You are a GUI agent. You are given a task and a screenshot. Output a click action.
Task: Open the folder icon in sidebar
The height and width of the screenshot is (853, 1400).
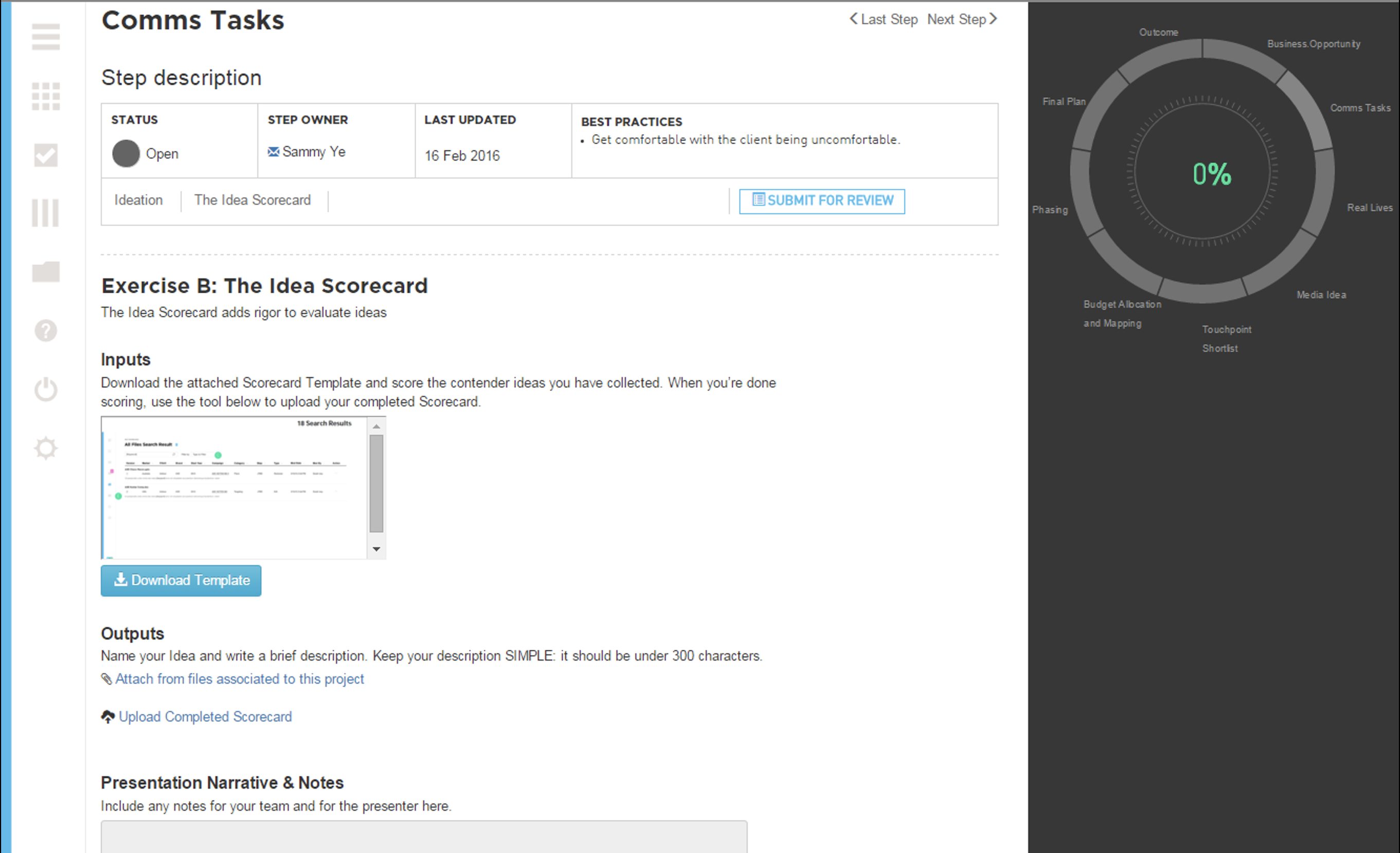coord(45,272)
